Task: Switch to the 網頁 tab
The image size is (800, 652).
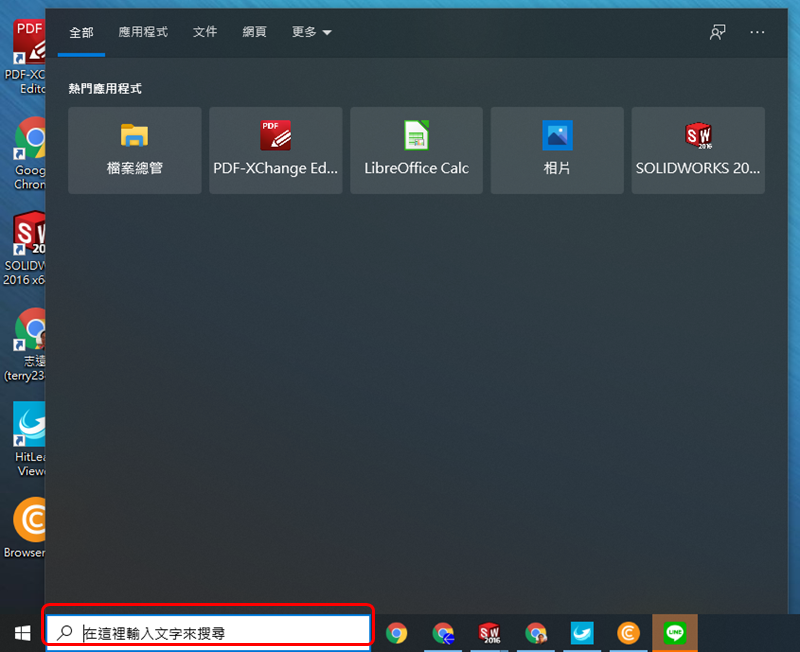Action: tap(254, 32)
